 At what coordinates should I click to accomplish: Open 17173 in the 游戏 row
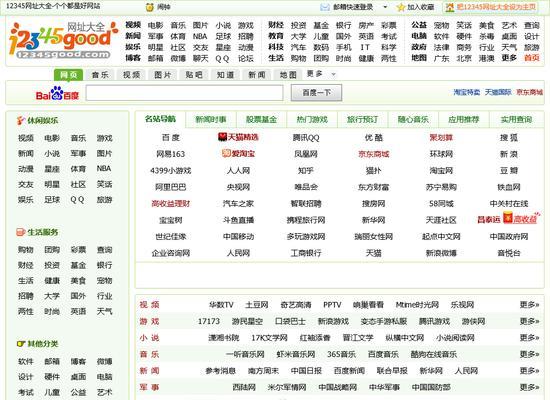click(x=209, y=321)
